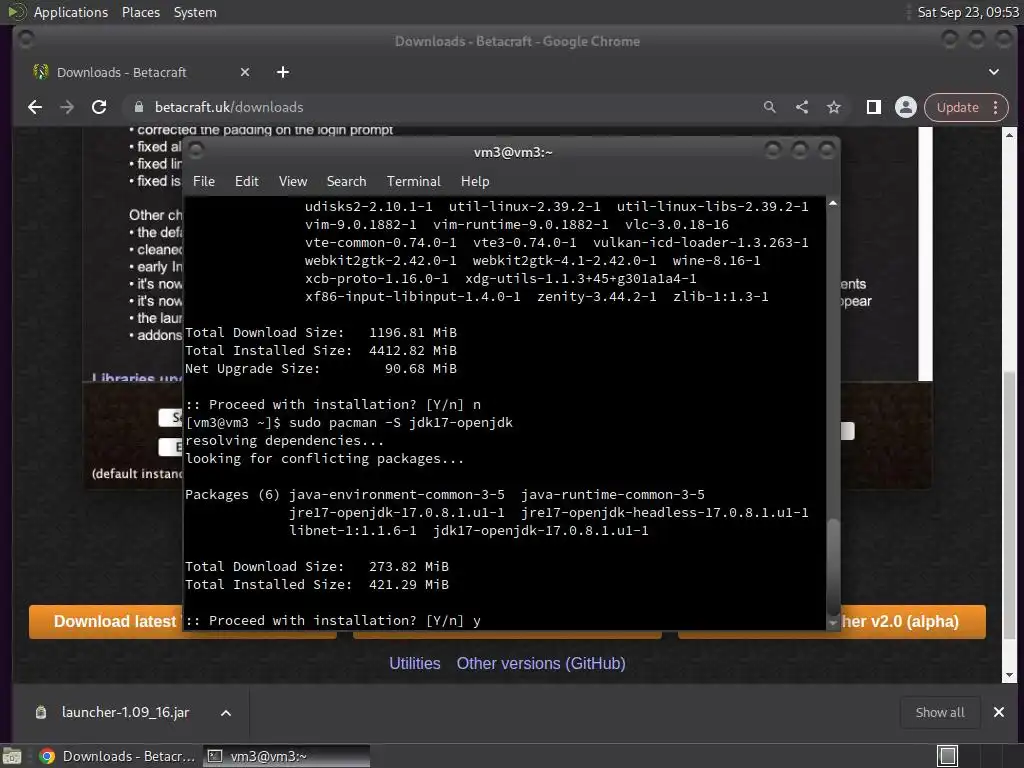Click the clock Sat Sep 23, 09:53
Viewport: 1024px width, 768px height.
pyautogui.click(x=968, y=12)
